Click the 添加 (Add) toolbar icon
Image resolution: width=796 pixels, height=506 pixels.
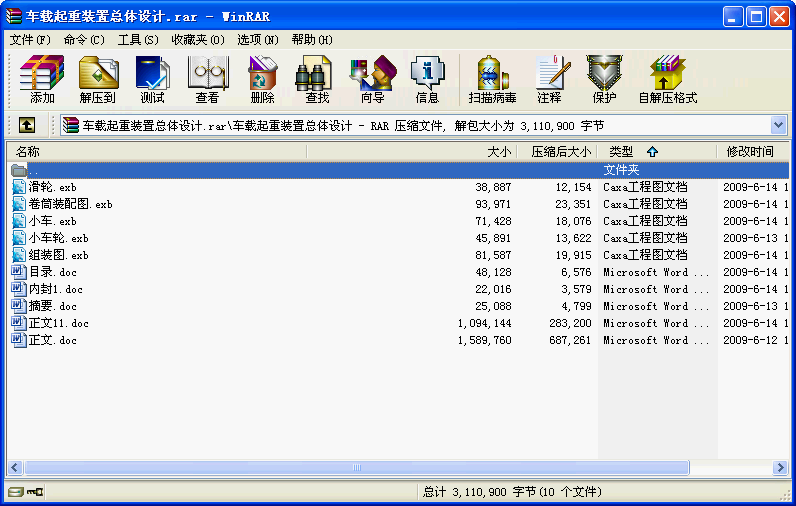[42, 79]
